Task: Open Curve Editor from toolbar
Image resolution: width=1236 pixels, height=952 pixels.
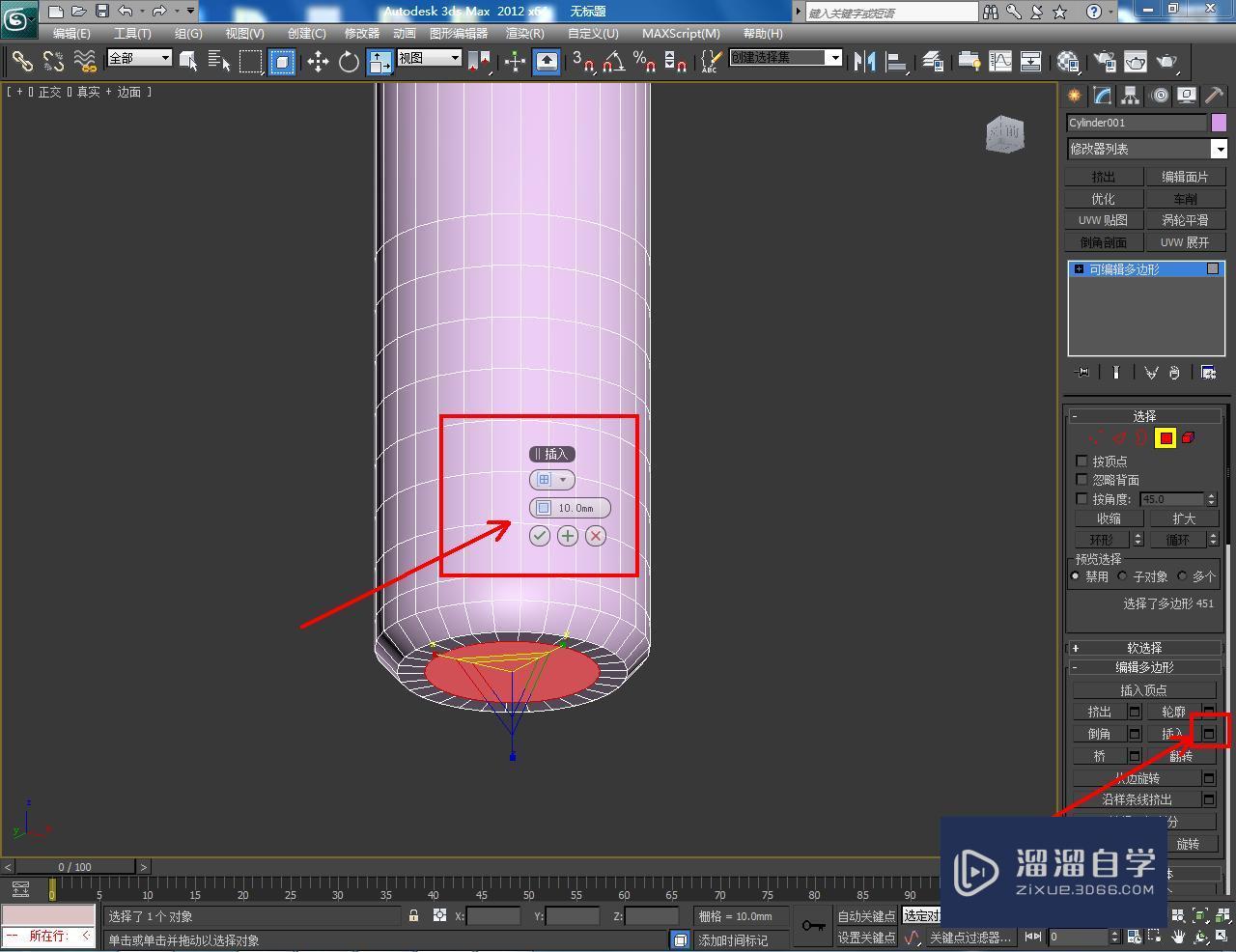Action: coord(999,62)
